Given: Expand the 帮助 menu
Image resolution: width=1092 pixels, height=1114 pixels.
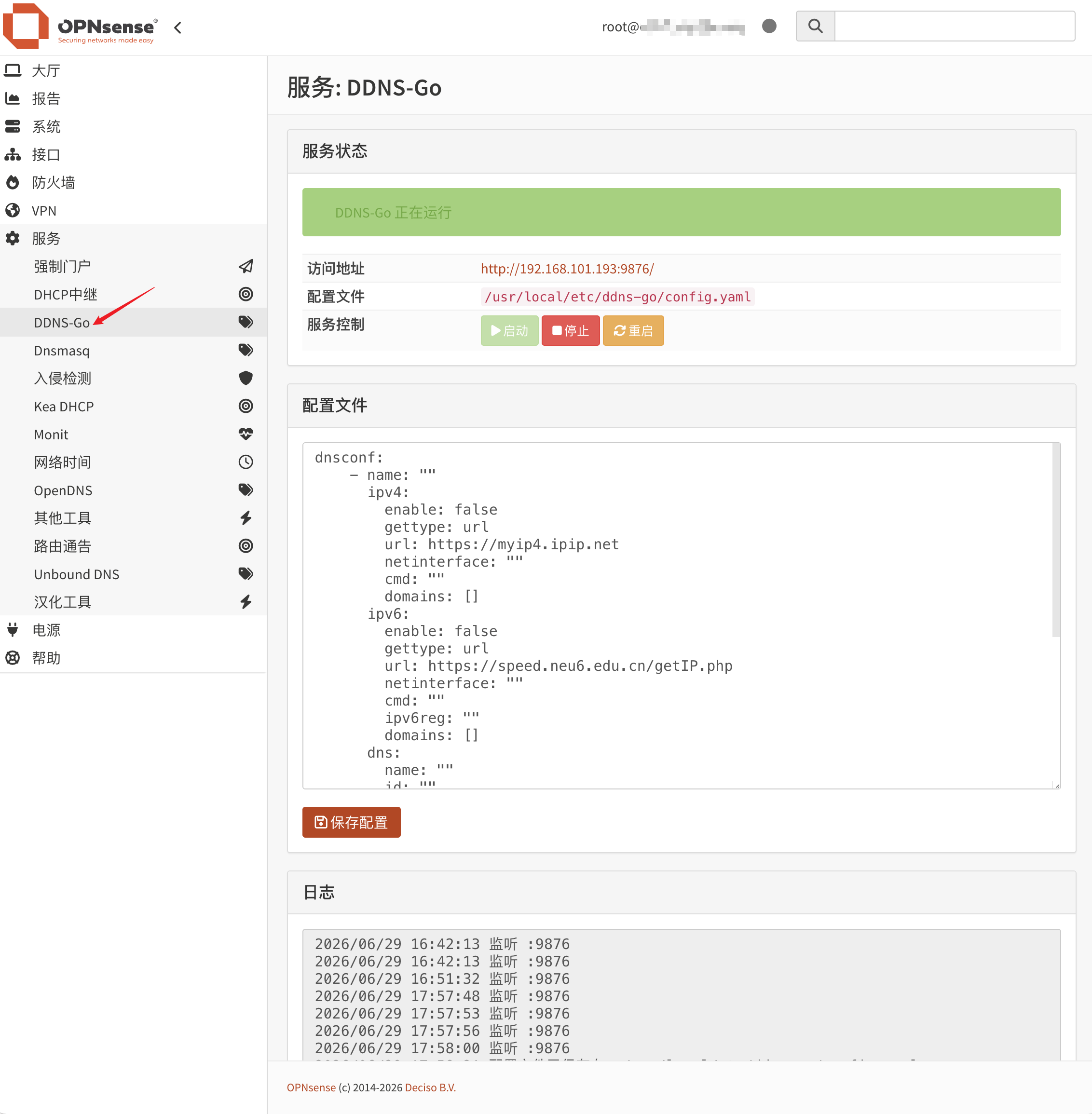Looking at the screenshot, I should [133, 658].
